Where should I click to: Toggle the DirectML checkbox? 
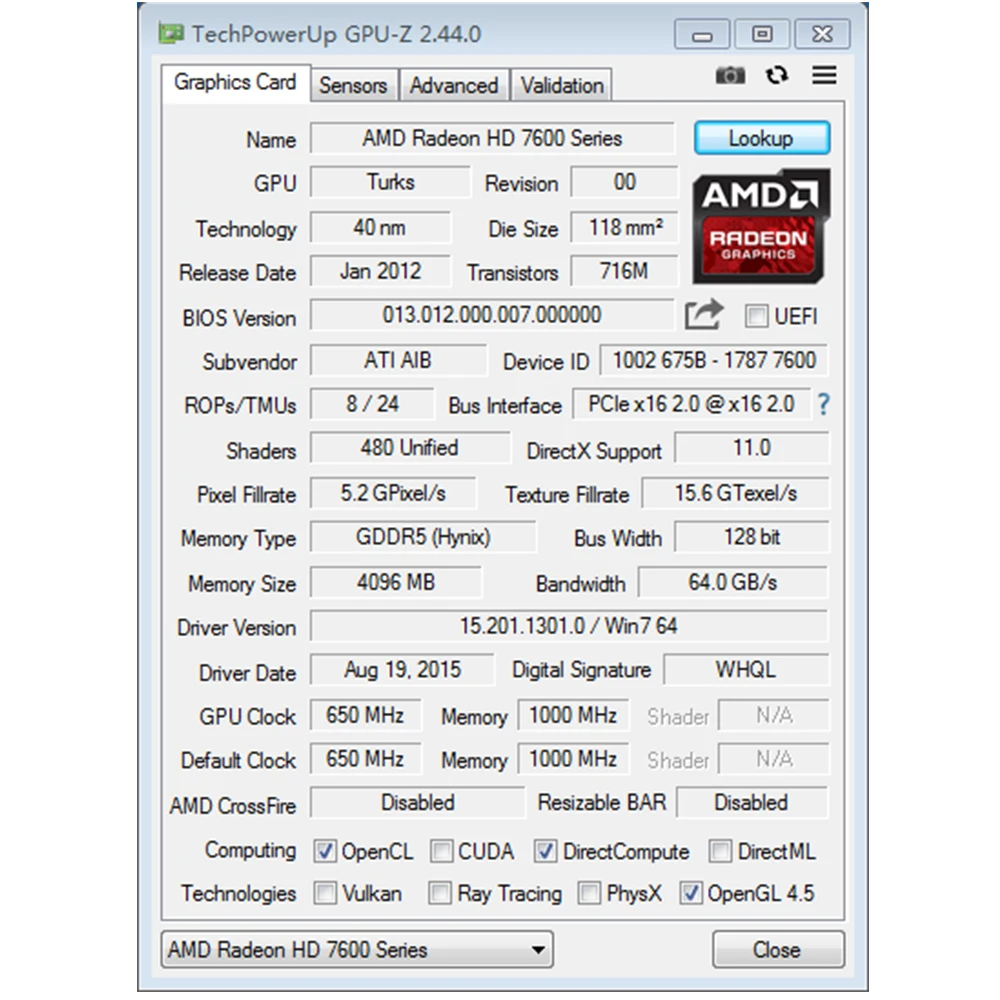tap(720, 851)
